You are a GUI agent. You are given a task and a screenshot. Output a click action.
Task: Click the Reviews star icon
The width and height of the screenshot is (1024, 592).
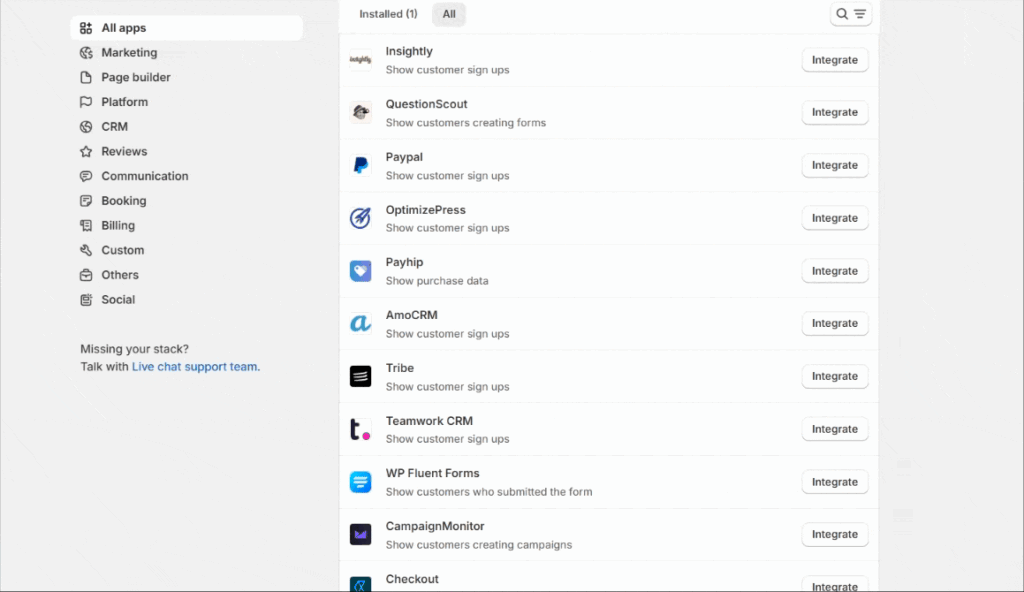pos(86,152)
